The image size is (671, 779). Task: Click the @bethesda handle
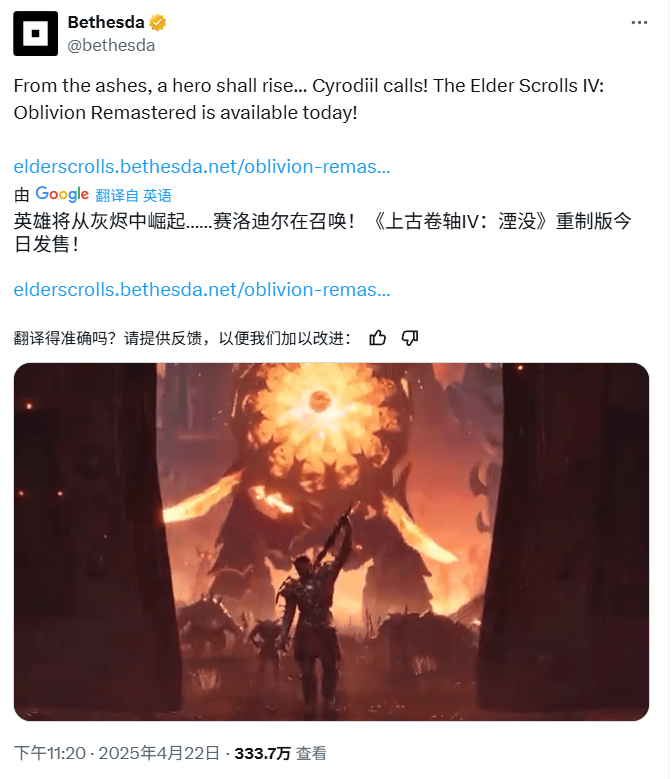pos(111,45)
